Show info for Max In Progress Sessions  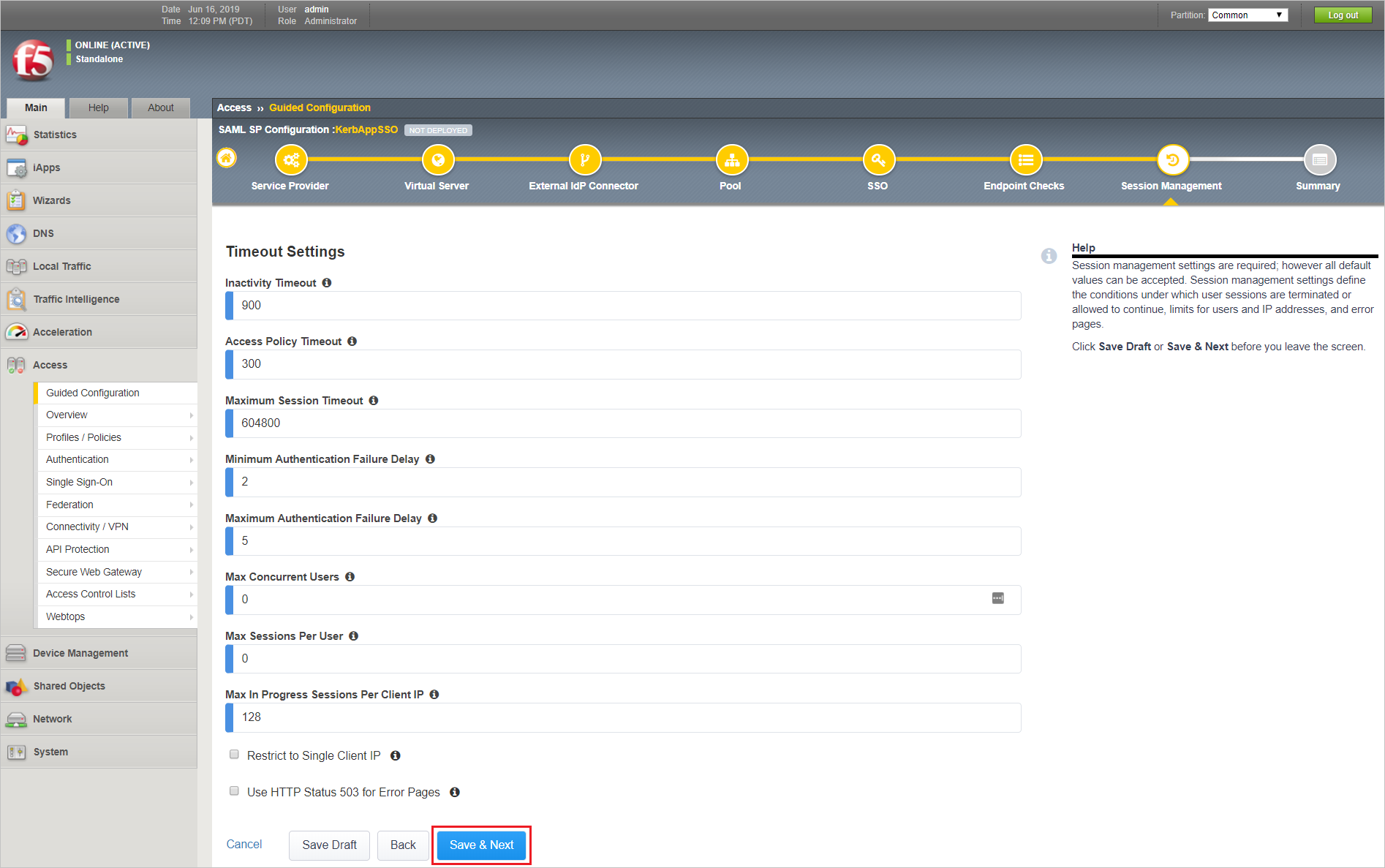tap(434, 695)
